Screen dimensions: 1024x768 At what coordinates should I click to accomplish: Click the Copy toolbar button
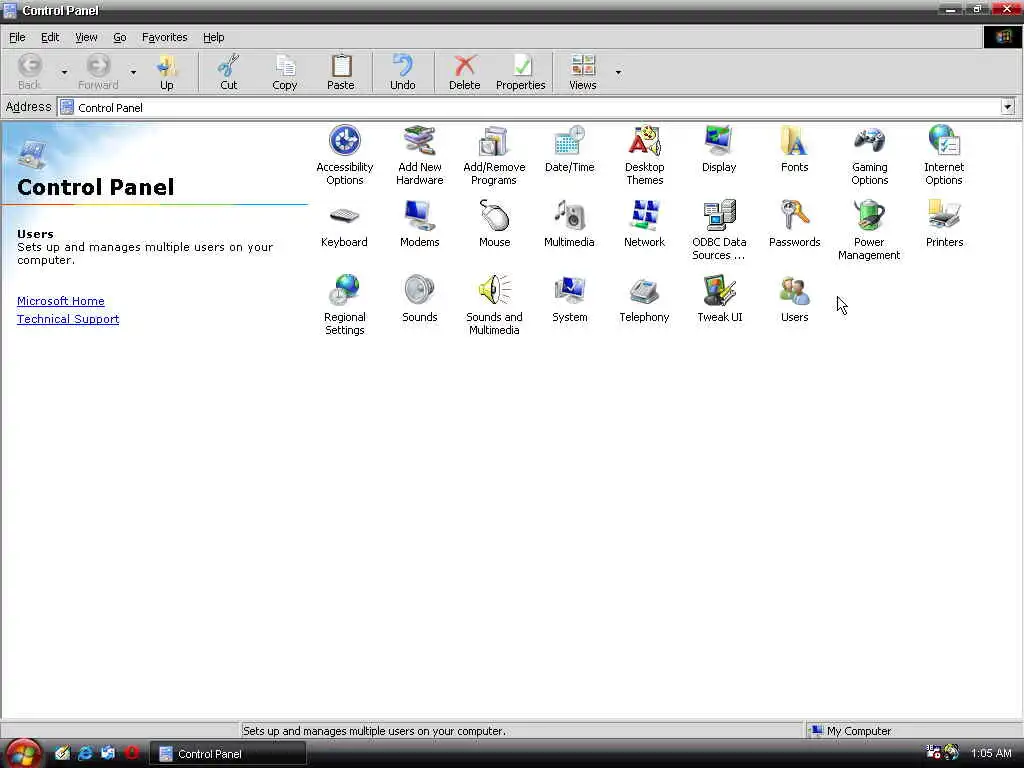pos(285,72)
